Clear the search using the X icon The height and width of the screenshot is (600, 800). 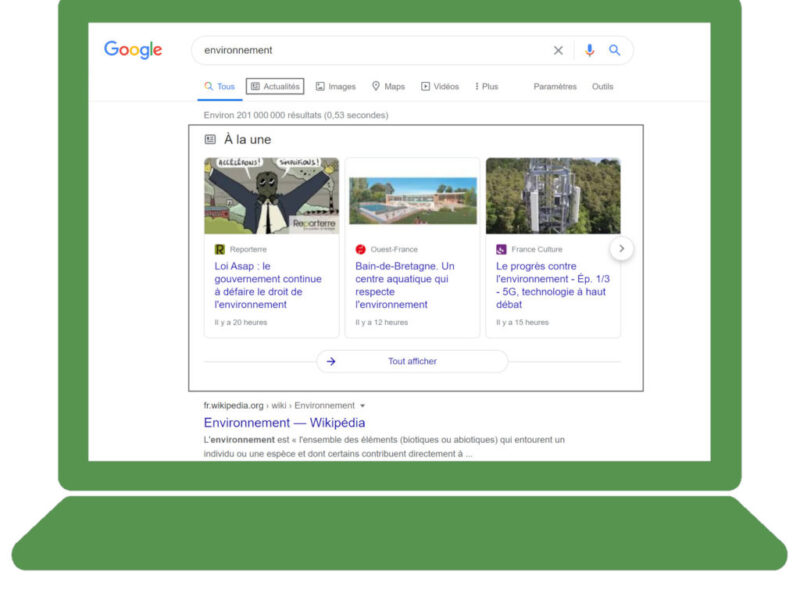pos(559,50)
